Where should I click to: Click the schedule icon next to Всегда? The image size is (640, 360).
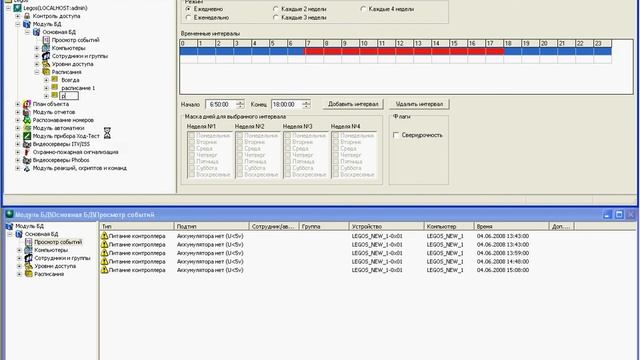click(x=55, y=80)
